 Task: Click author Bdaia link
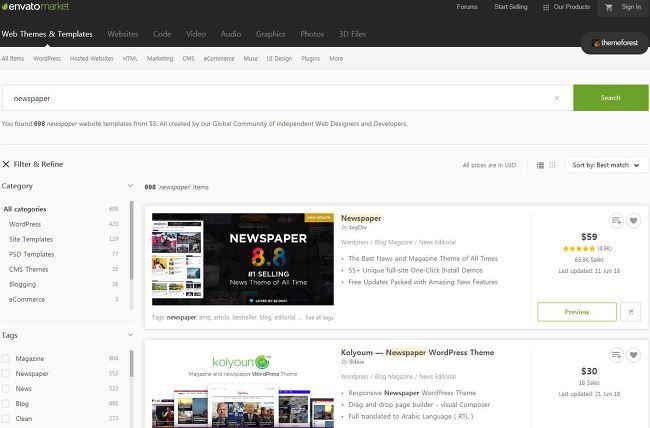pyautogui.click(x=356, y=362)
